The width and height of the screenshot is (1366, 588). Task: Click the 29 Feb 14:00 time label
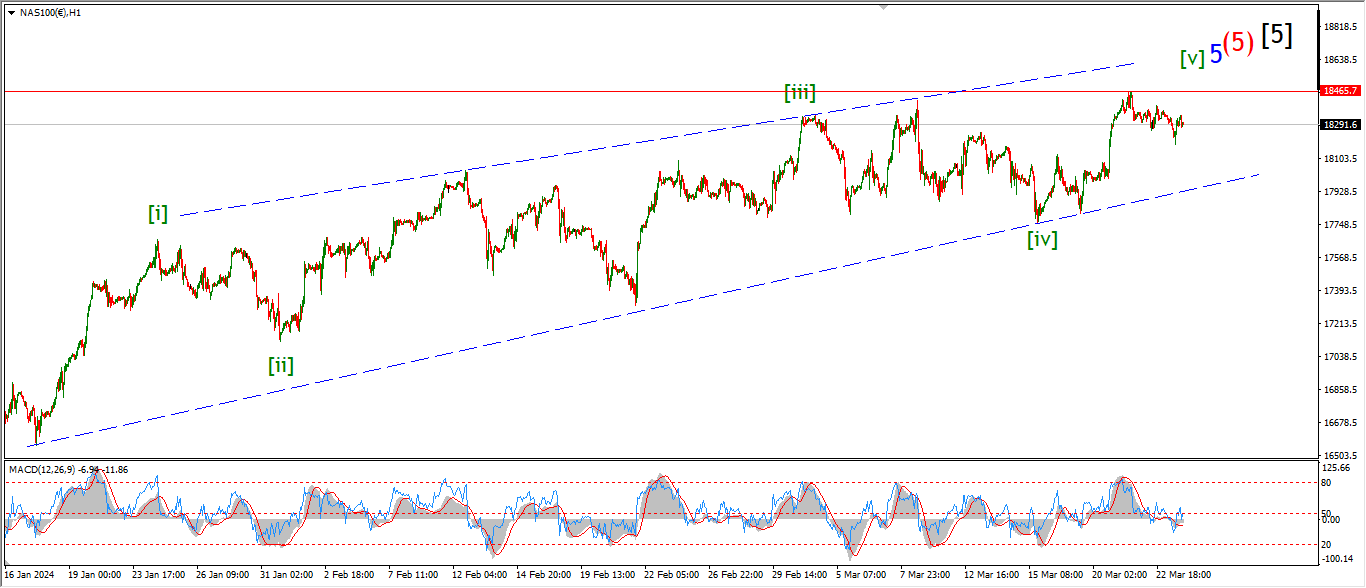point(797,576)
